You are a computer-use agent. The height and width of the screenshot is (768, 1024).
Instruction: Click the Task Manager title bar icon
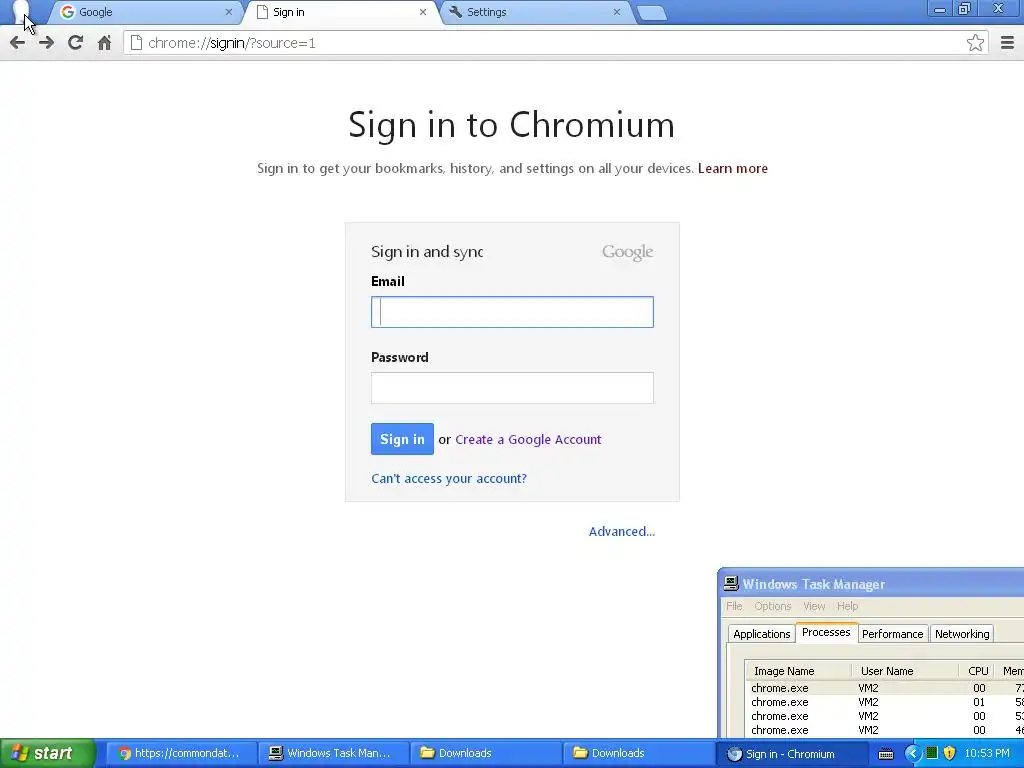[731, 584]
